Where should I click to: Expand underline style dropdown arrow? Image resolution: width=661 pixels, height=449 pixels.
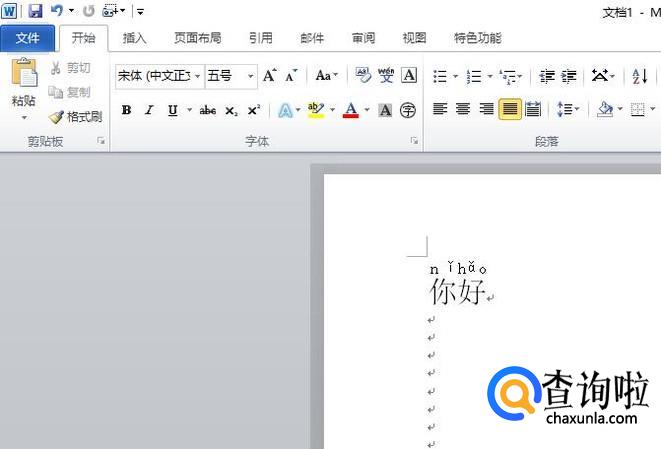[x=190, y=110]
